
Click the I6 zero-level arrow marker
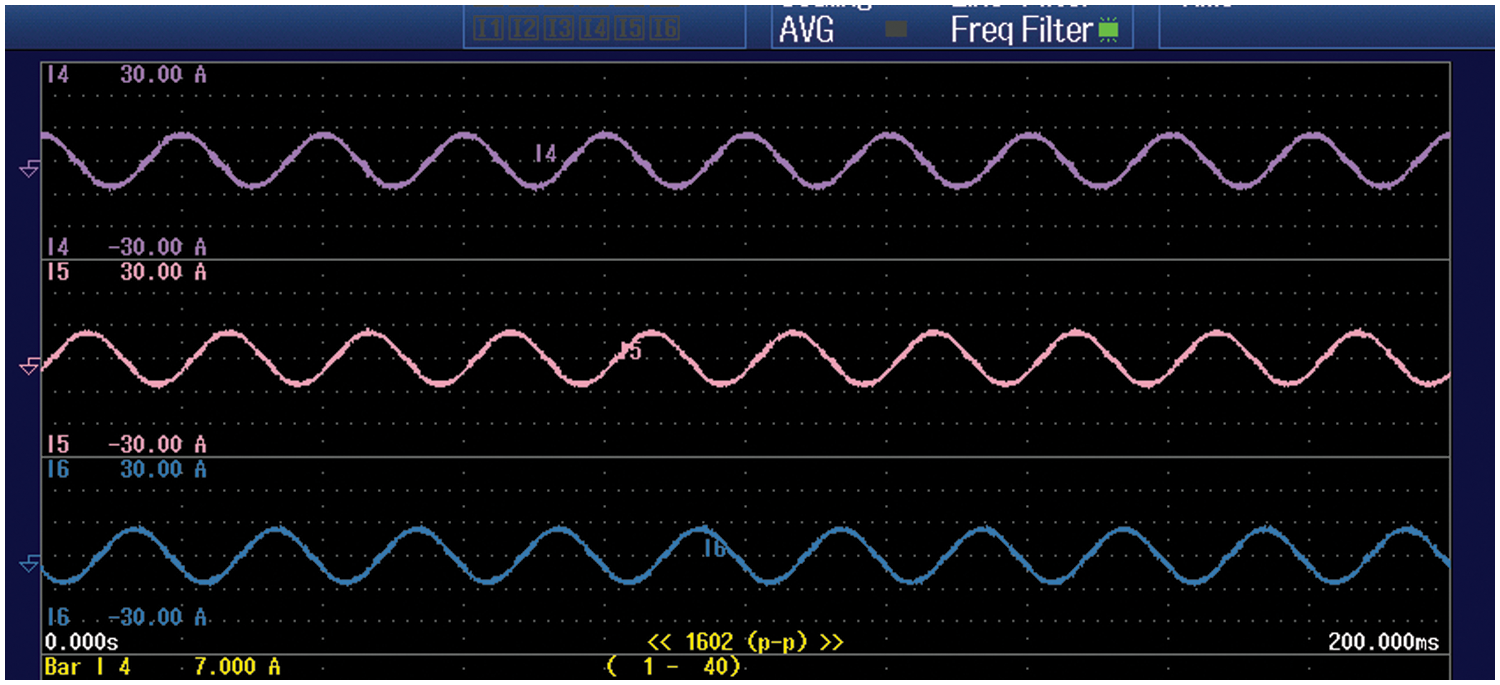(x=29, y=565)
